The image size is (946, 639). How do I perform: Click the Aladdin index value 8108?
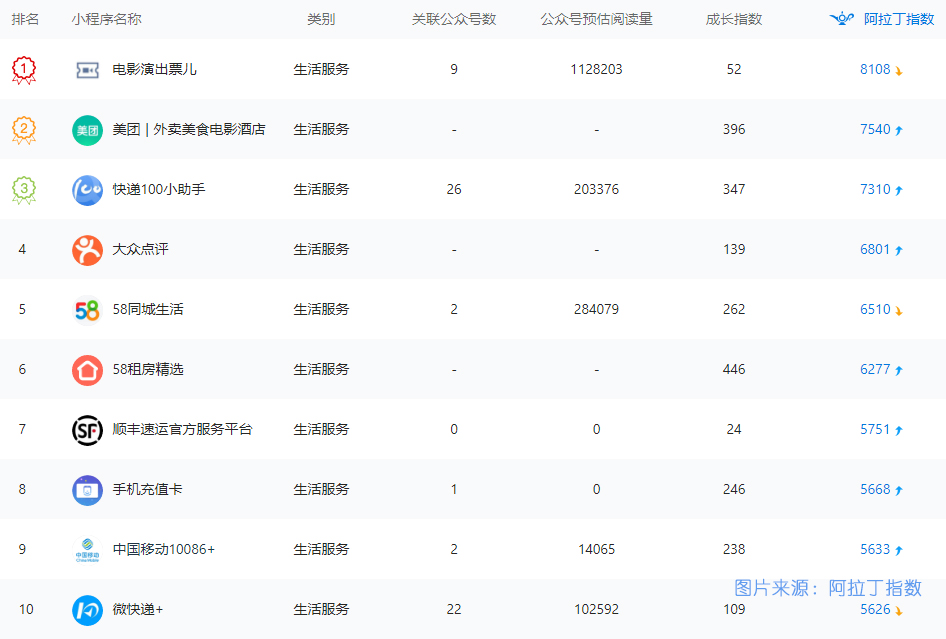(x=875, y=69)
